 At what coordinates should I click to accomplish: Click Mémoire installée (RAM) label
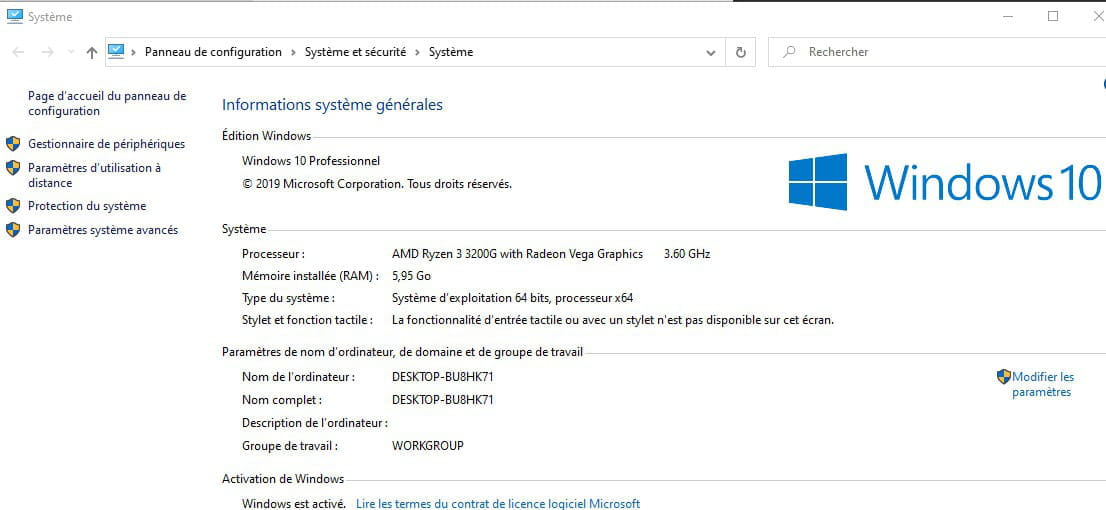(x=310, y=276)
